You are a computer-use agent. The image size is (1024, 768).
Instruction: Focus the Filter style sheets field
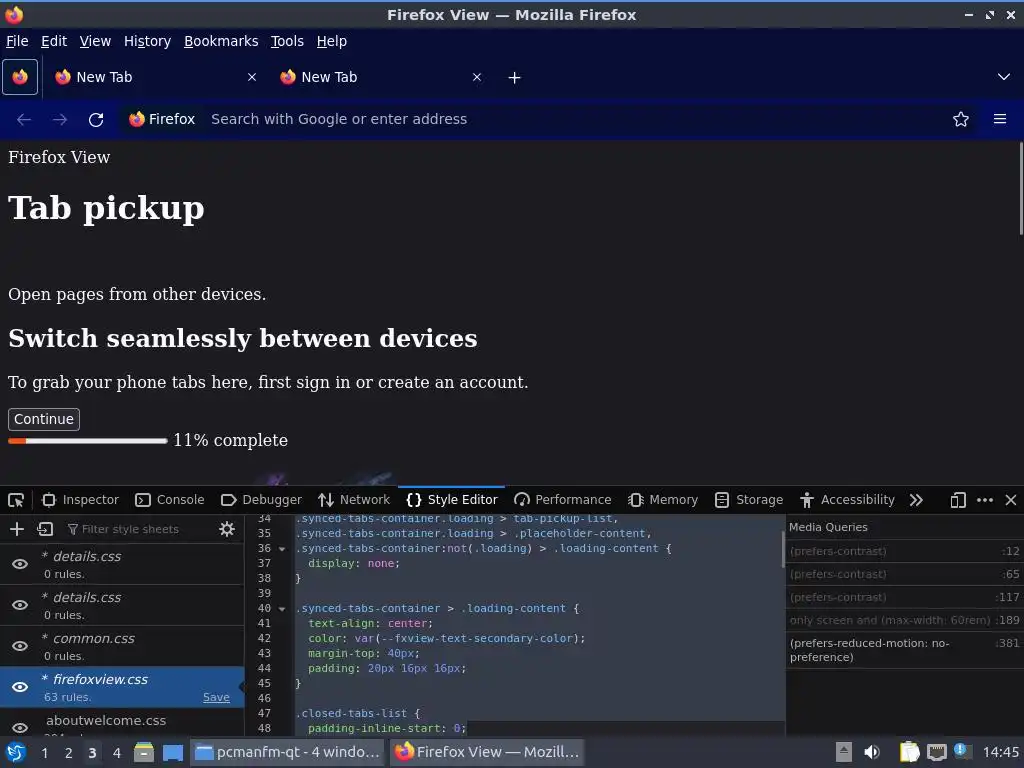pos(137,529)
